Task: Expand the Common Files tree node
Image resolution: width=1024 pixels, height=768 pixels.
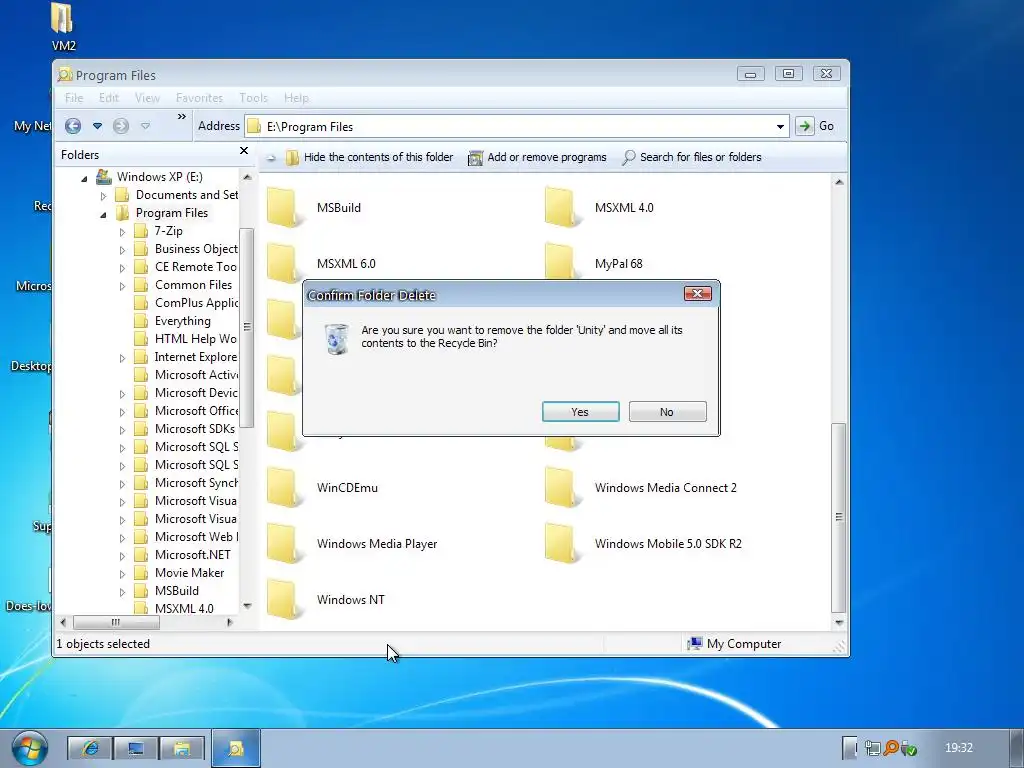Action: click(122, 286)
